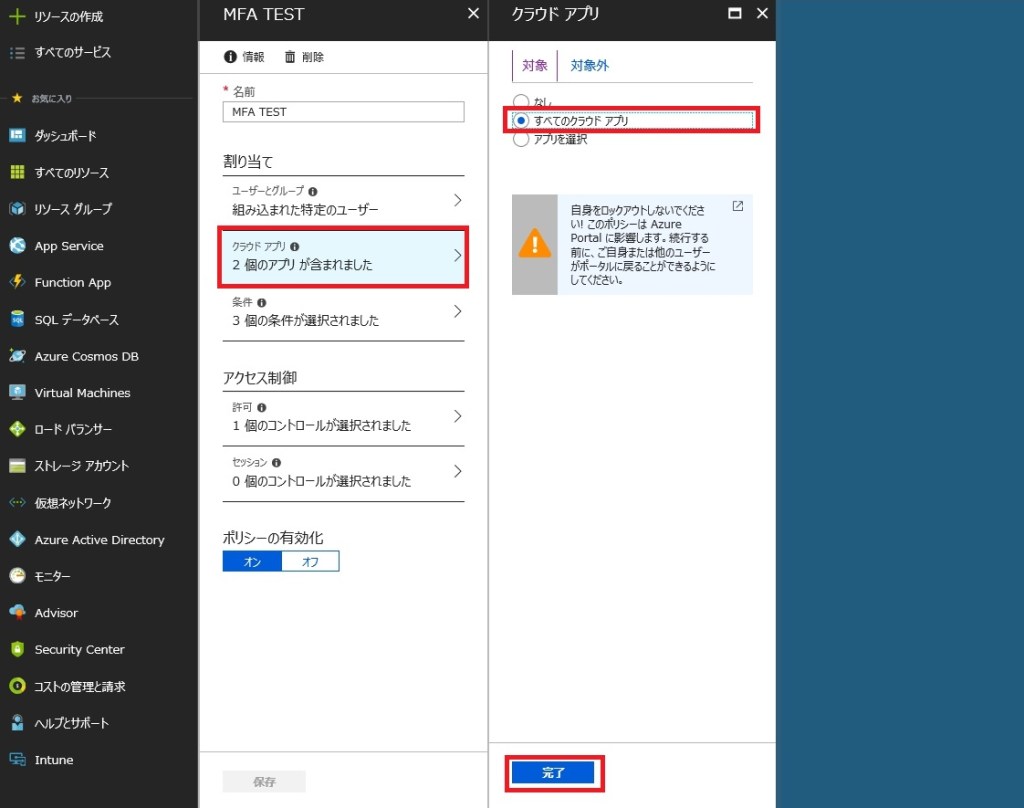
Task: Click the info icon beside セッション
Action: 276,462
